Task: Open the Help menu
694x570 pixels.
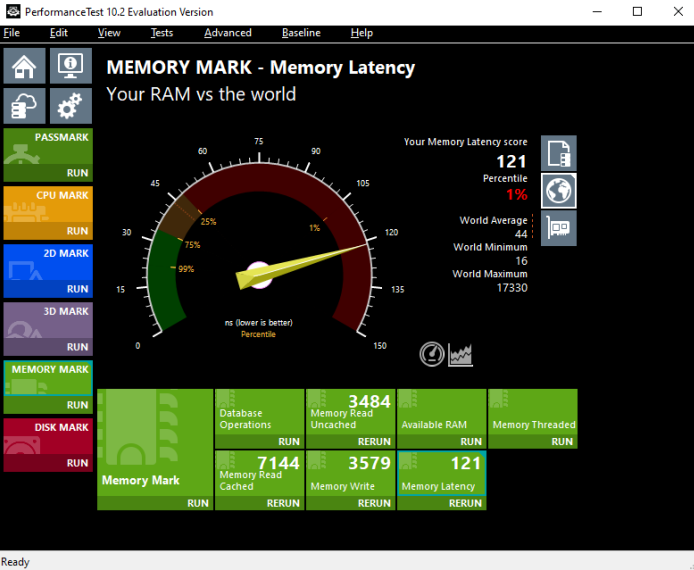Action: (362, 33)
